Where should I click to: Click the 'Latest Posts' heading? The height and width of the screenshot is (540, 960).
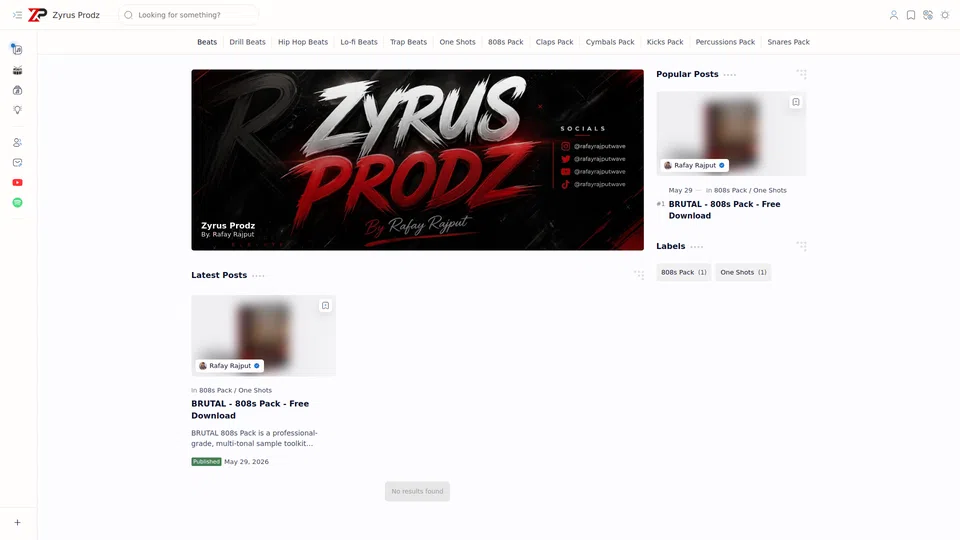point(219,275)
